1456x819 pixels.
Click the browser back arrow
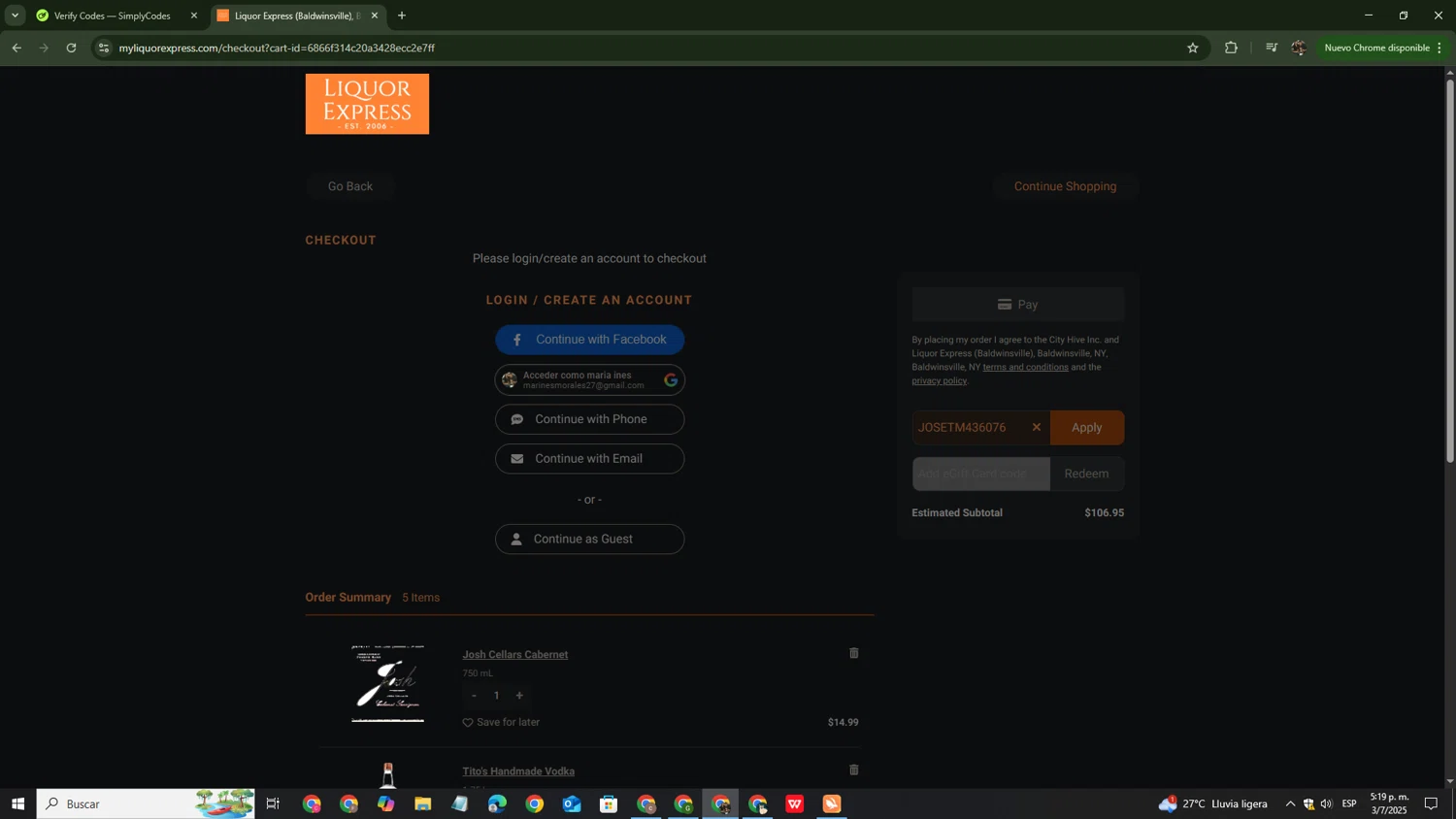click(x=17, y=48)
